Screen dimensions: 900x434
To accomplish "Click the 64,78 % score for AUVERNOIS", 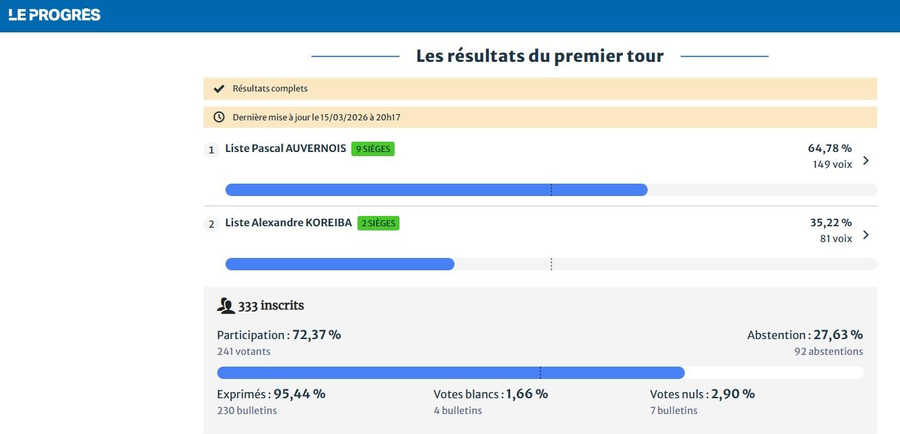I will (x=830, y=148).
